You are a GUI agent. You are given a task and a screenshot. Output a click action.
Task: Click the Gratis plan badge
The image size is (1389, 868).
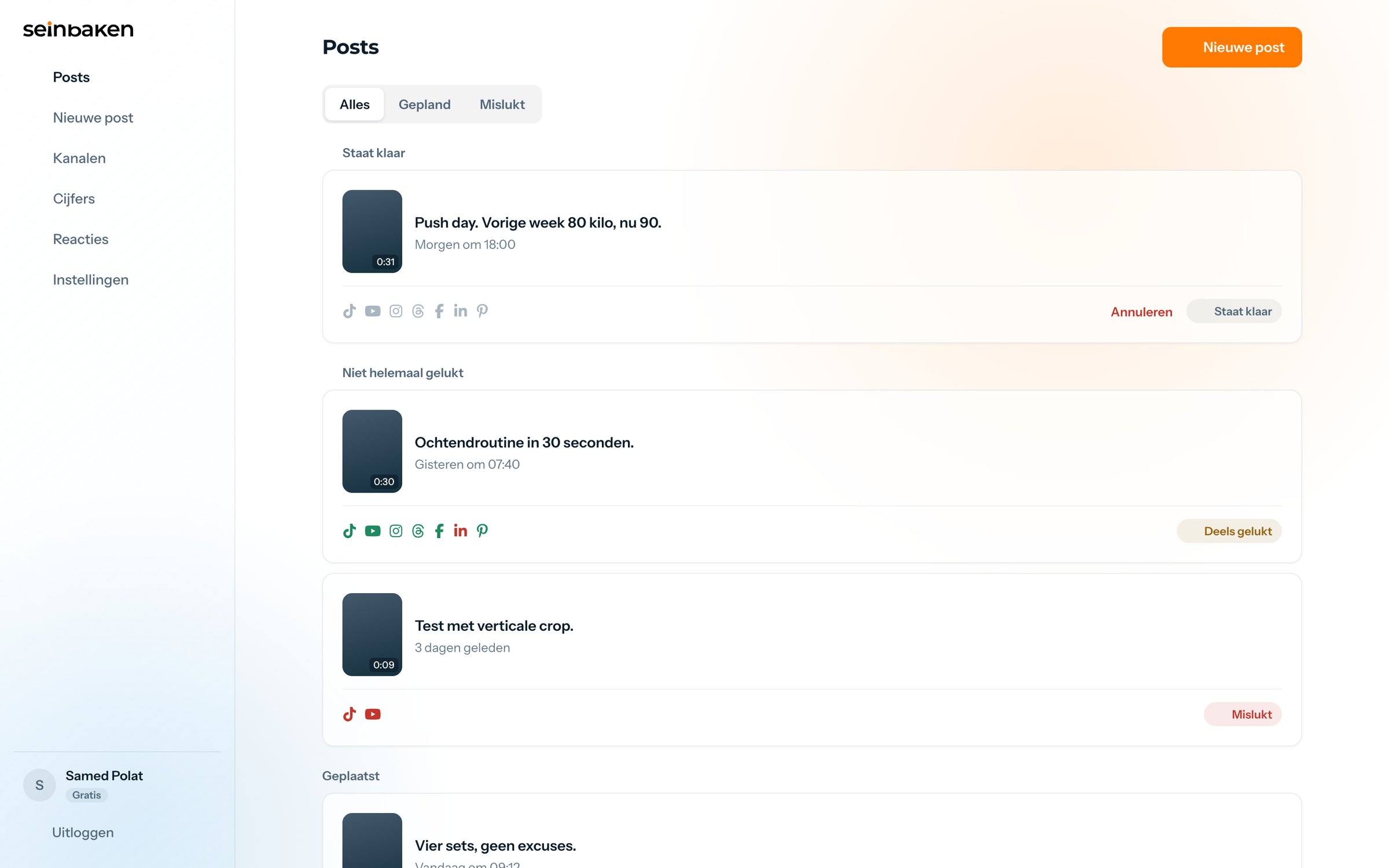(x=86, y=795)
